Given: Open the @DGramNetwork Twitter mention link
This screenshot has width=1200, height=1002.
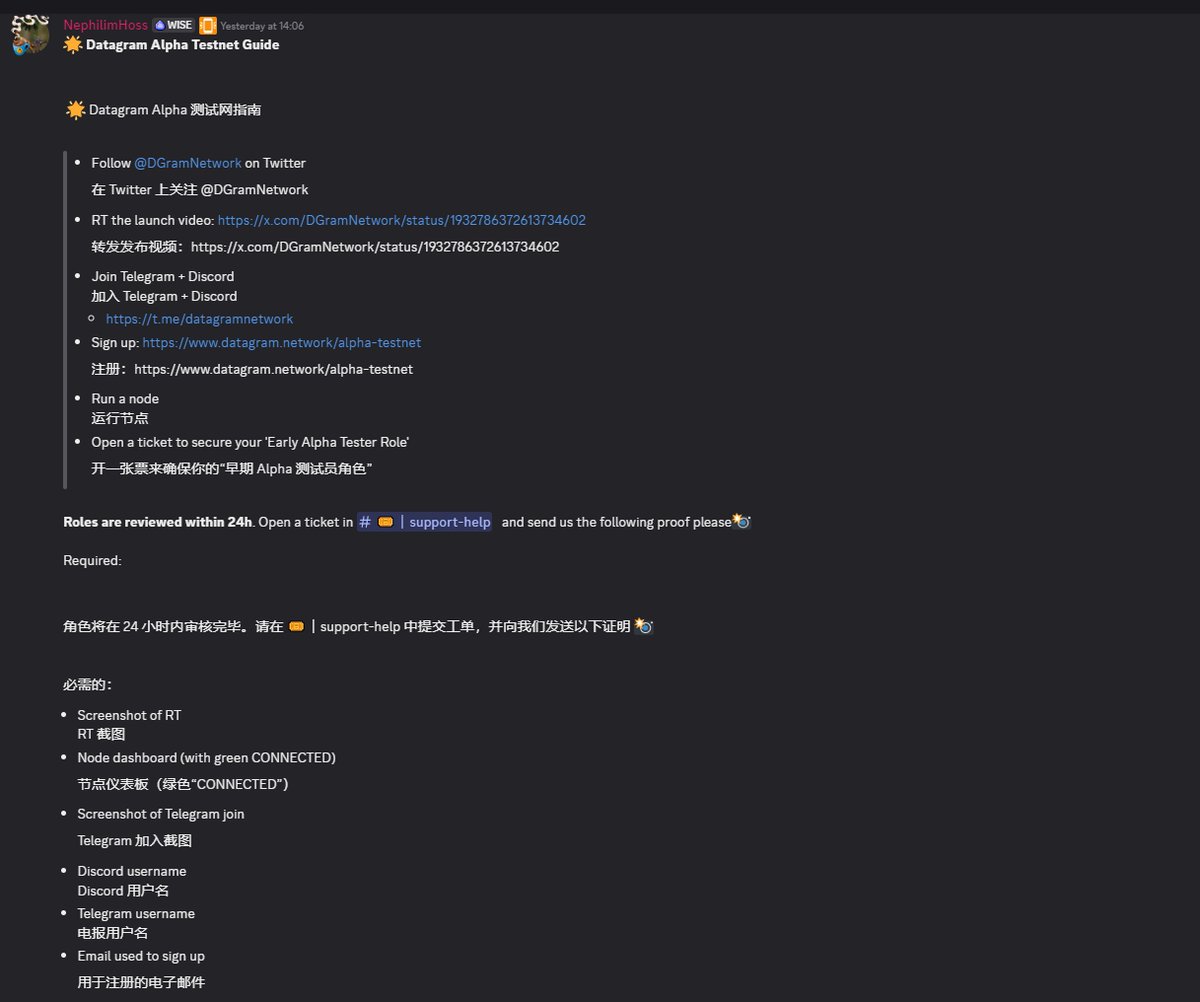Looking at the screenshot, I should [x=188, y=163].
